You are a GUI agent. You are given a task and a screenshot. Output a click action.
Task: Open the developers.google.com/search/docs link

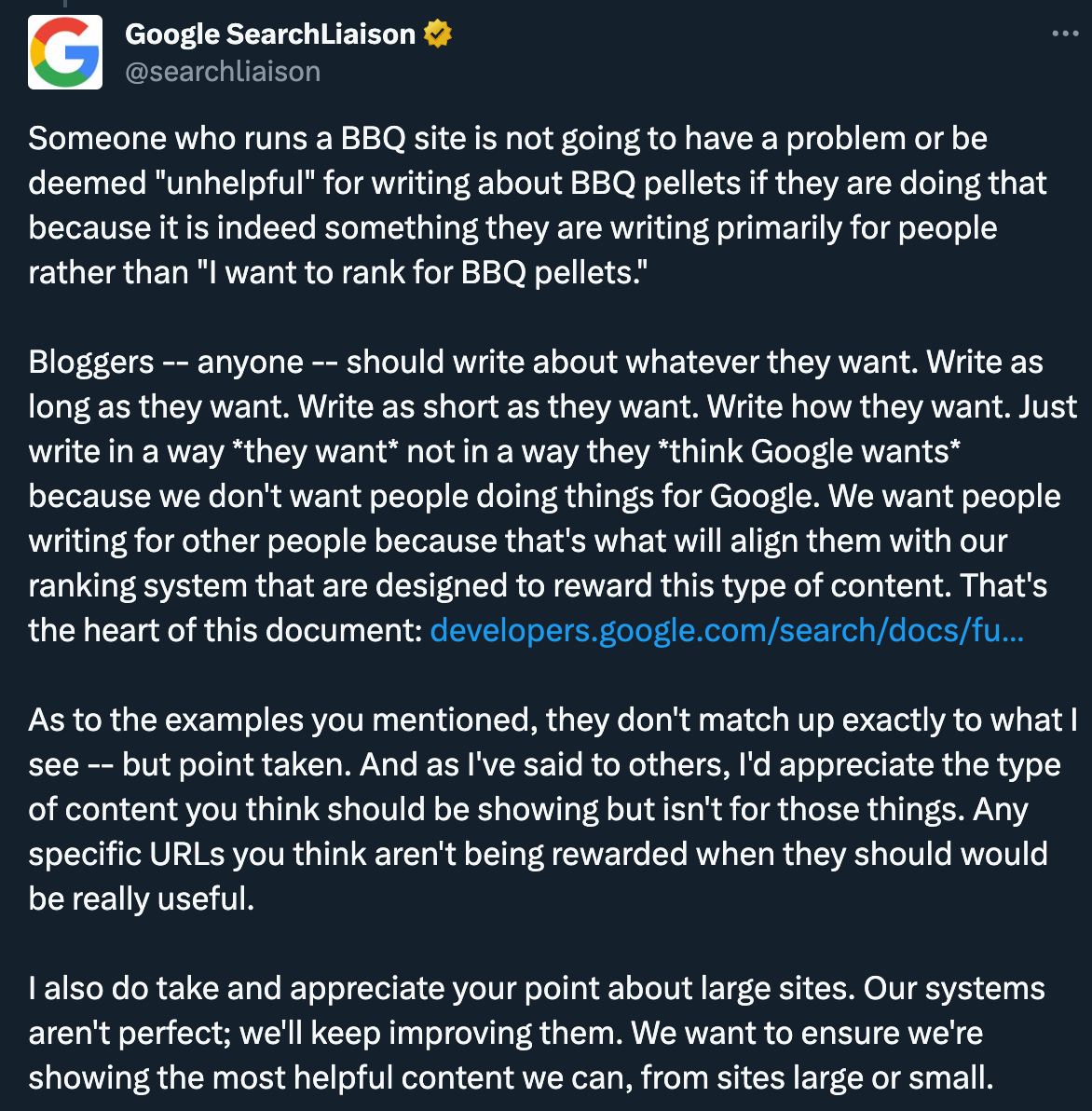(727, 631)
